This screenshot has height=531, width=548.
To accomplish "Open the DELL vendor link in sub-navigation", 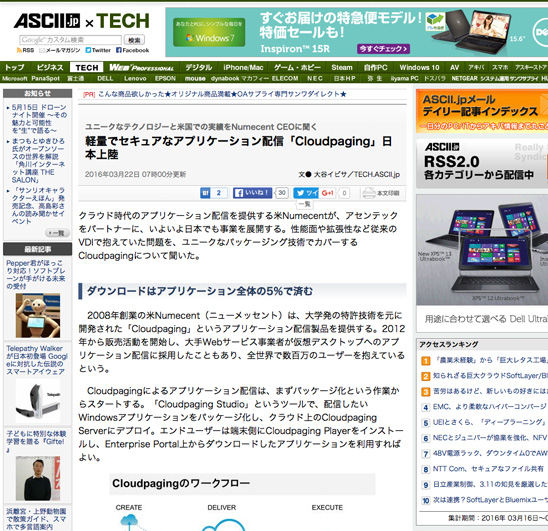I will pyautogui.click(x=105, y=79).
